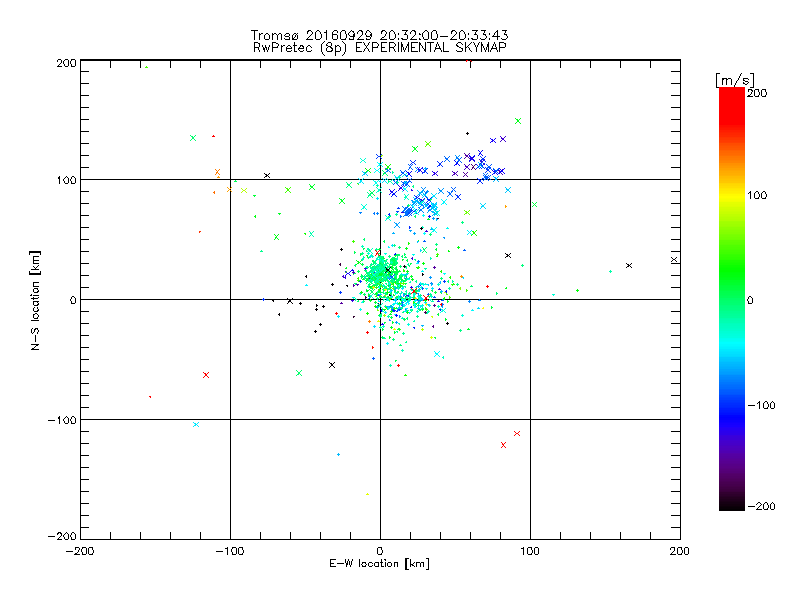The height and width of the screenshot is (600, 800).
Task: Click the '0' label beside the colorbar
Action: coord(750,300)
